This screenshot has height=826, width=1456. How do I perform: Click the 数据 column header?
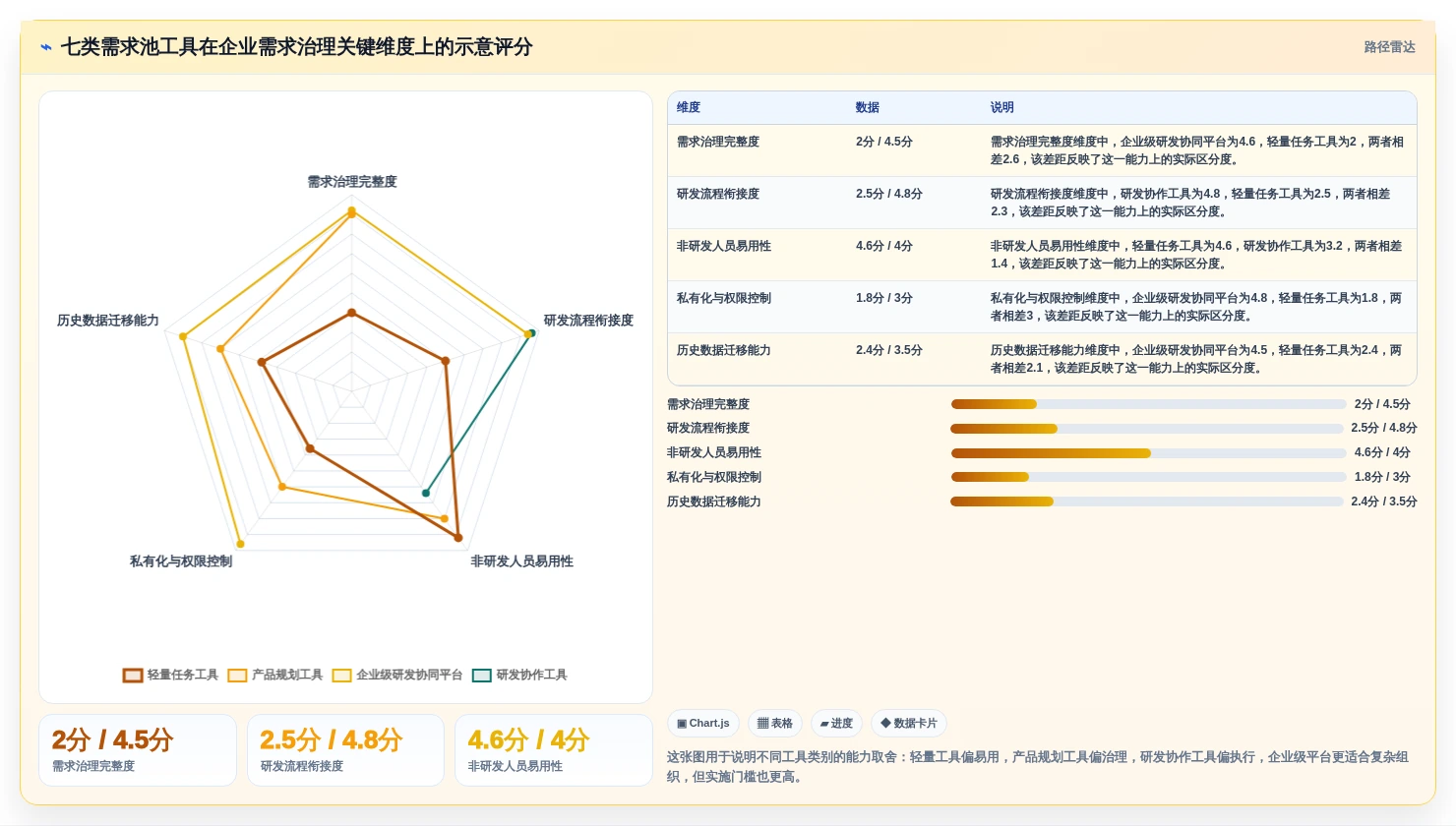(x=868, y=107)
